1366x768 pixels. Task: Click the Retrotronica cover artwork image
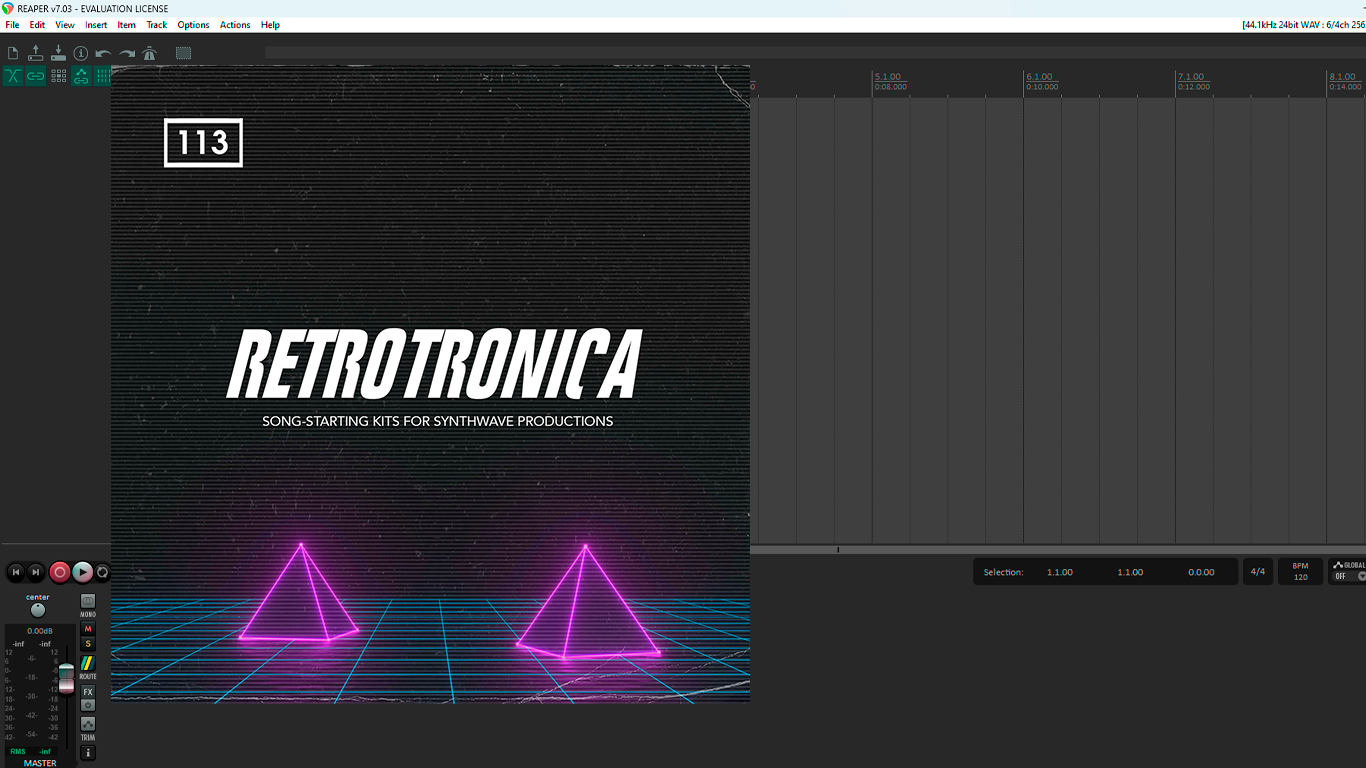pos(430,384)
